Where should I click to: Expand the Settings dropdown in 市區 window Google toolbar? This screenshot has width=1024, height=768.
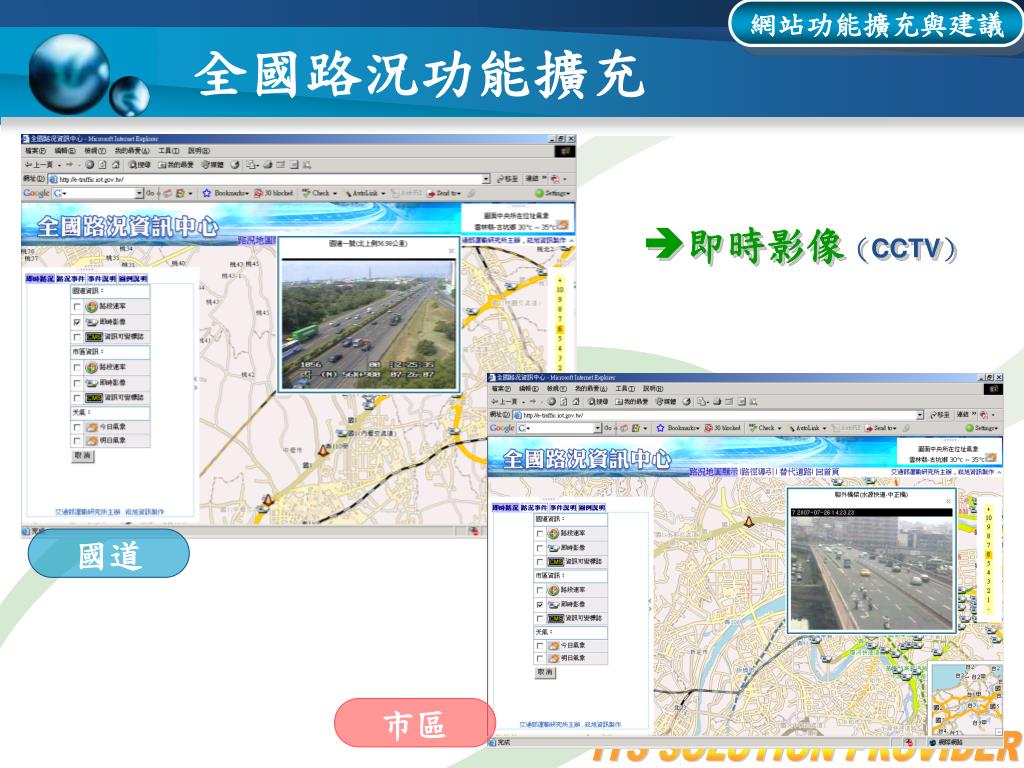(997, 428)
